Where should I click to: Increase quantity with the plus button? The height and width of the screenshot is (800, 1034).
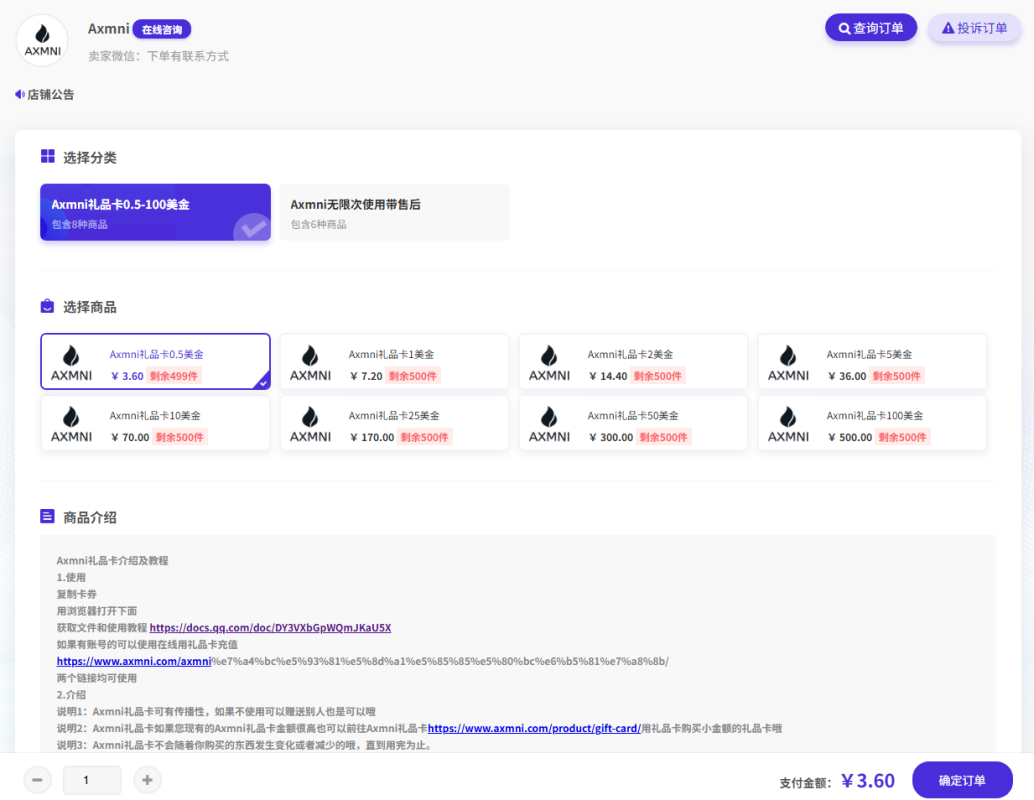pyautogui.click(x=147, y=780)
